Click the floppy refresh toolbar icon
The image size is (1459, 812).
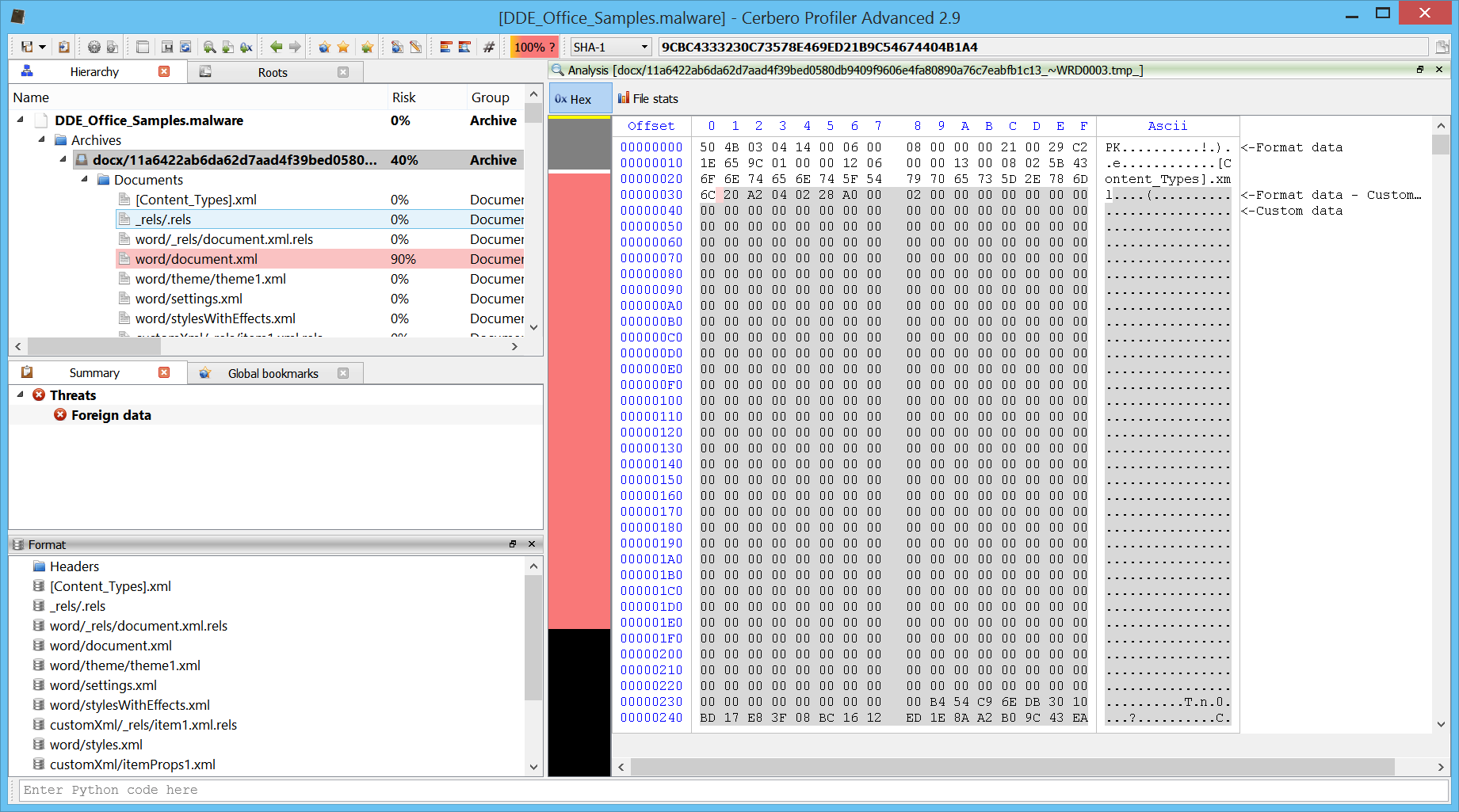click(185, 47)
